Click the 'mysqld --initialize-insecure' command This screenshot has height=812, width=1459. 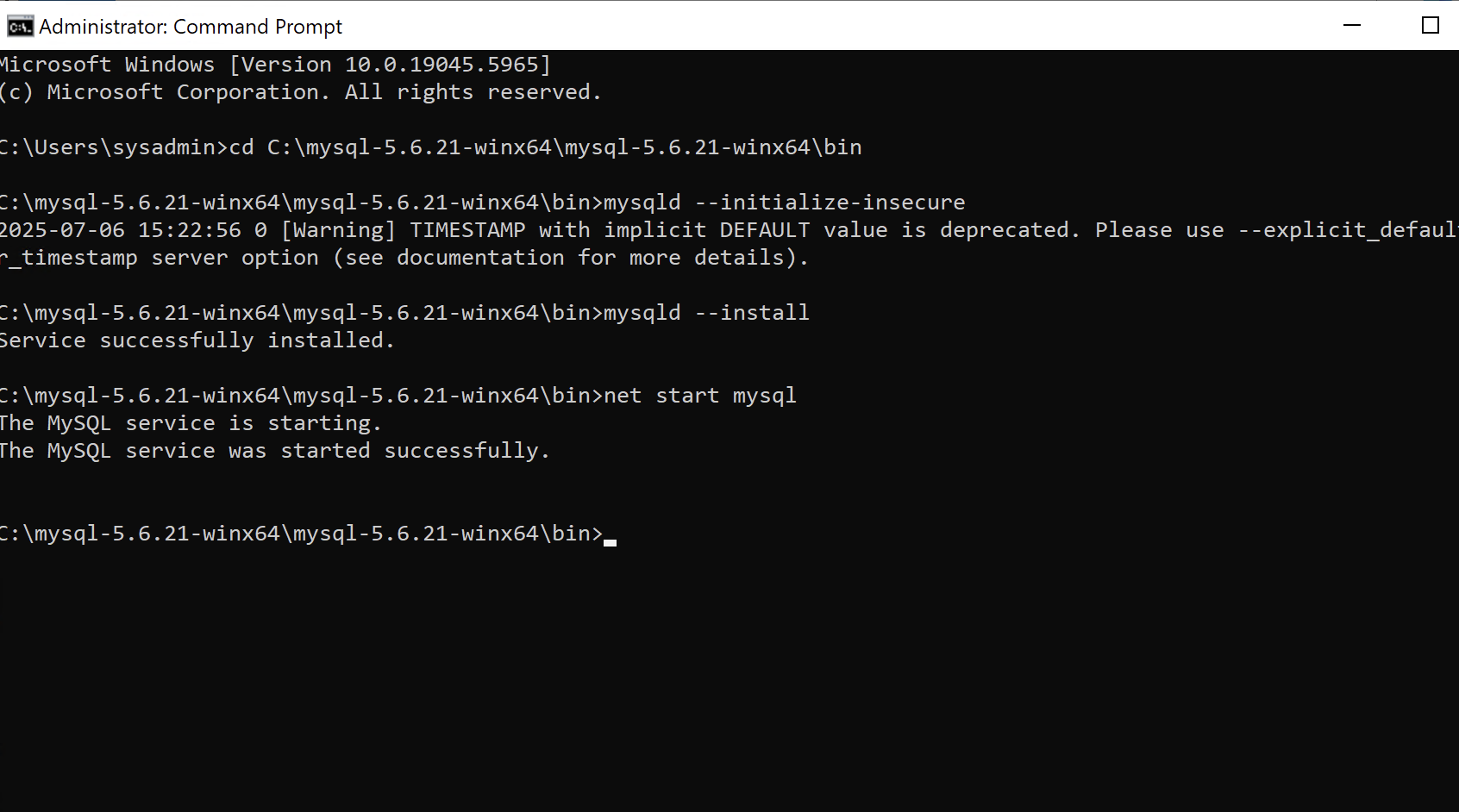tap(784, 203)
